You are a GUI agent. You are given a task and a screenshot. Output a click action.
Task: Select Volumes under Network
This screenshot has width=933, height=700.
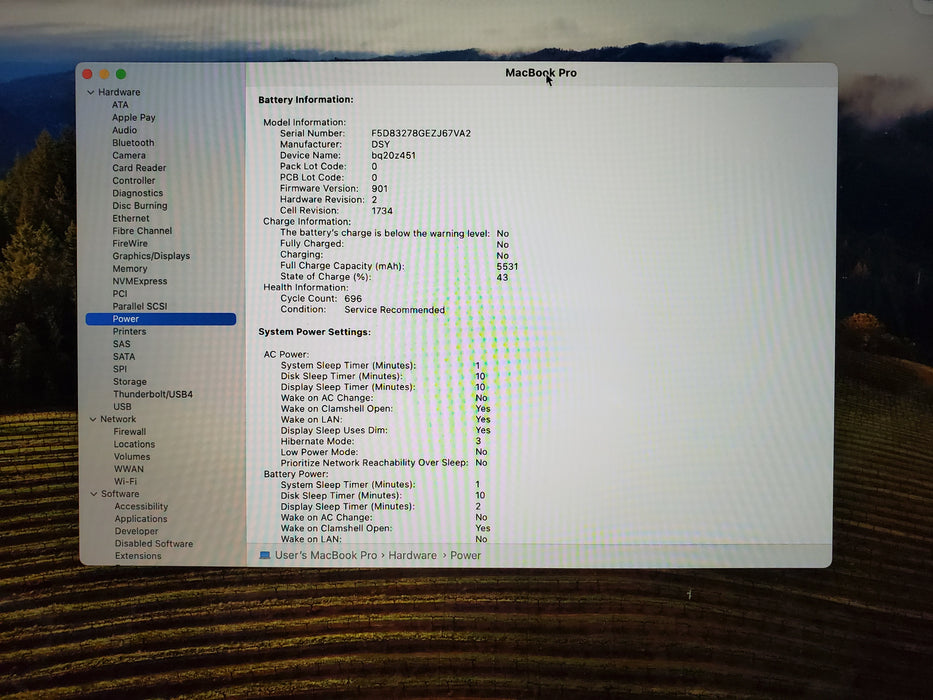pos(132,457)
